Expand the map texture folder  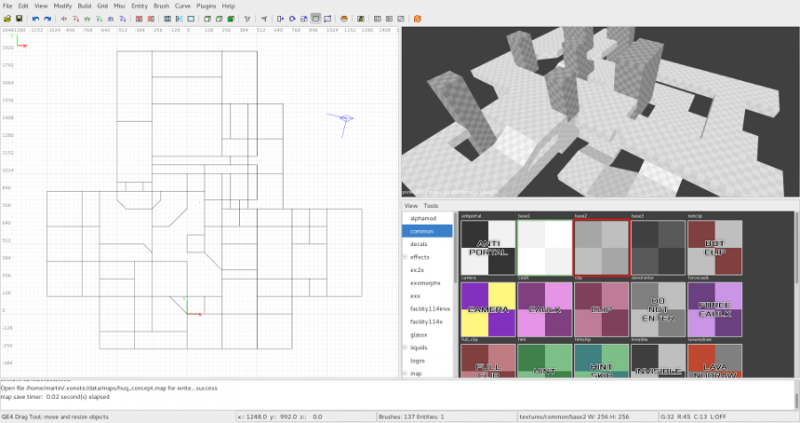click(x=404, y=373)
